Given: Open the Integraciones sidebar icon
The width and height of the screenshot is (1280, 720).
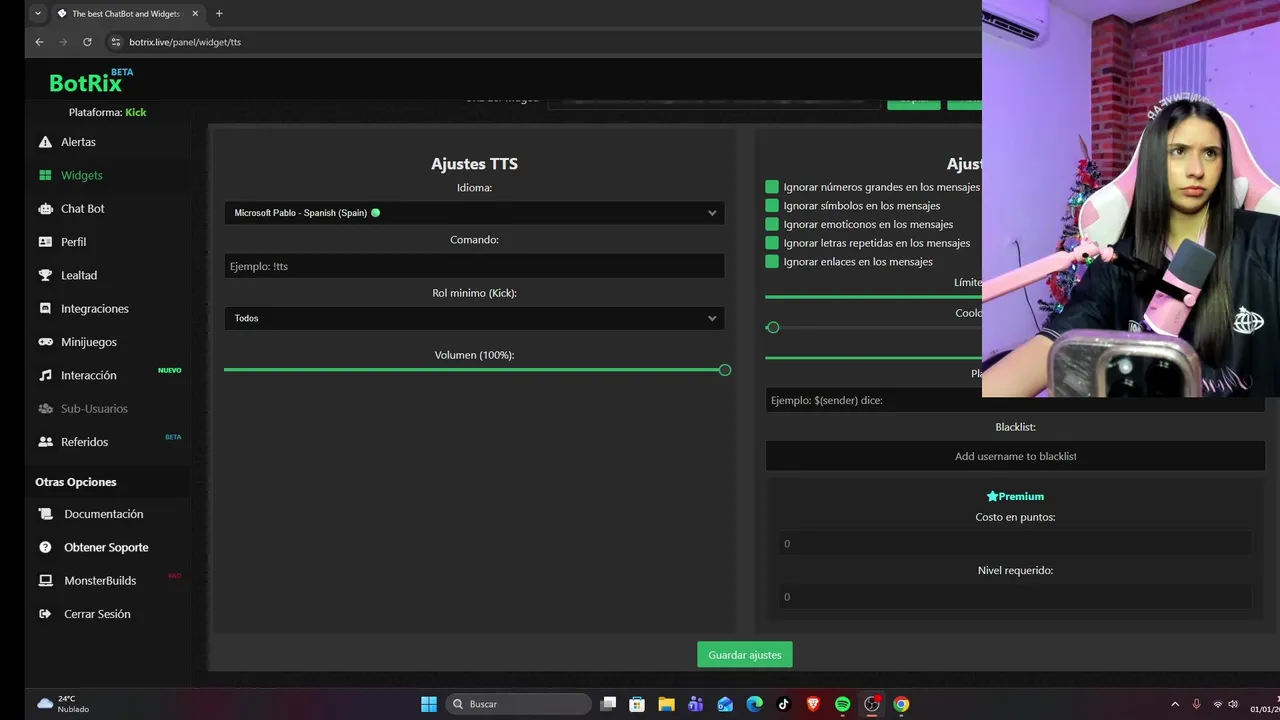Looking at the screenshot, I should 45,309.
